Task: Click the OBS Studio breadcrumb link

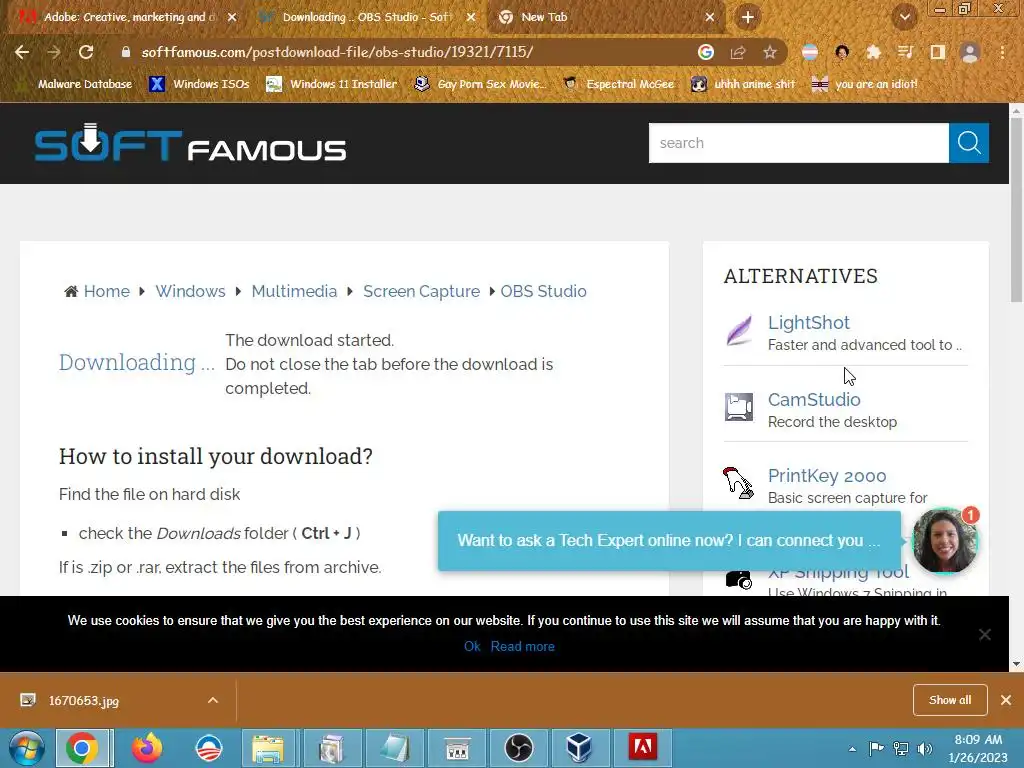Action: 543,291
